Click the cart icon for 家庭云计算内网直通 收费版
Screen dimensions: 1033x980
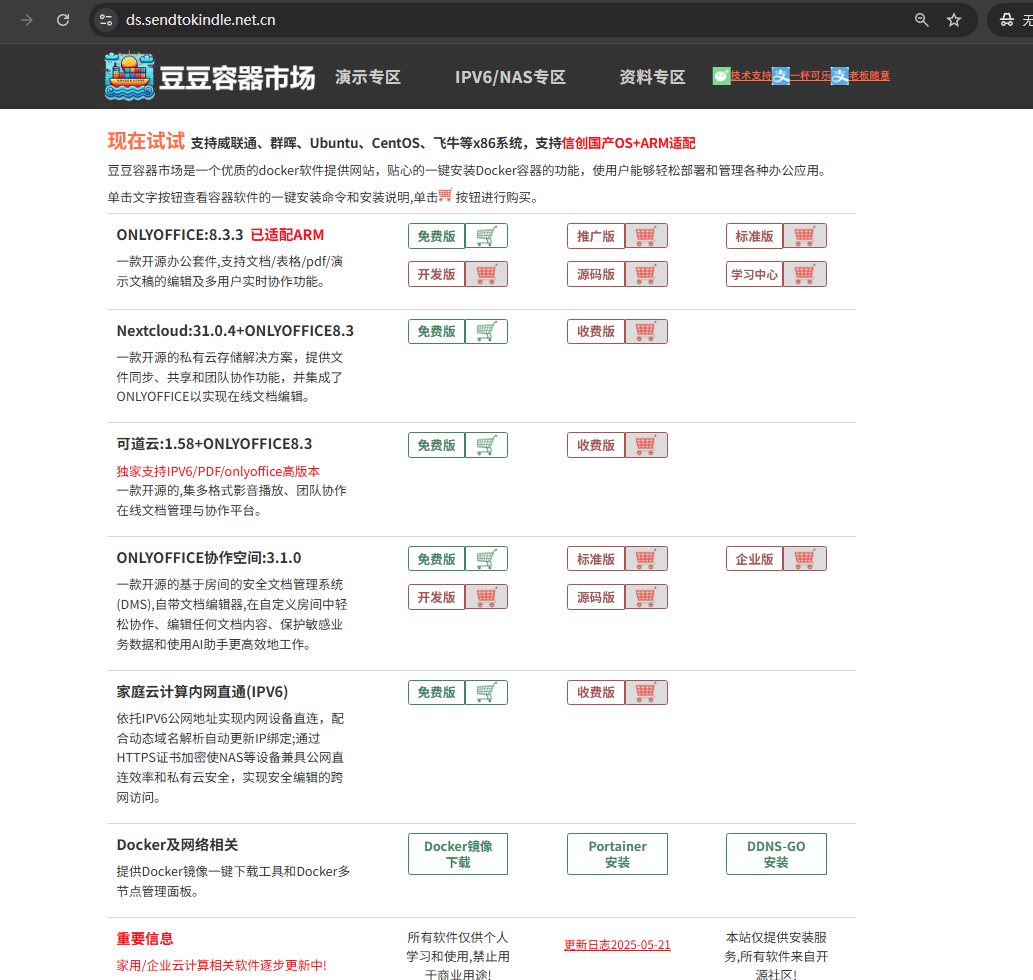pos(646,692)
